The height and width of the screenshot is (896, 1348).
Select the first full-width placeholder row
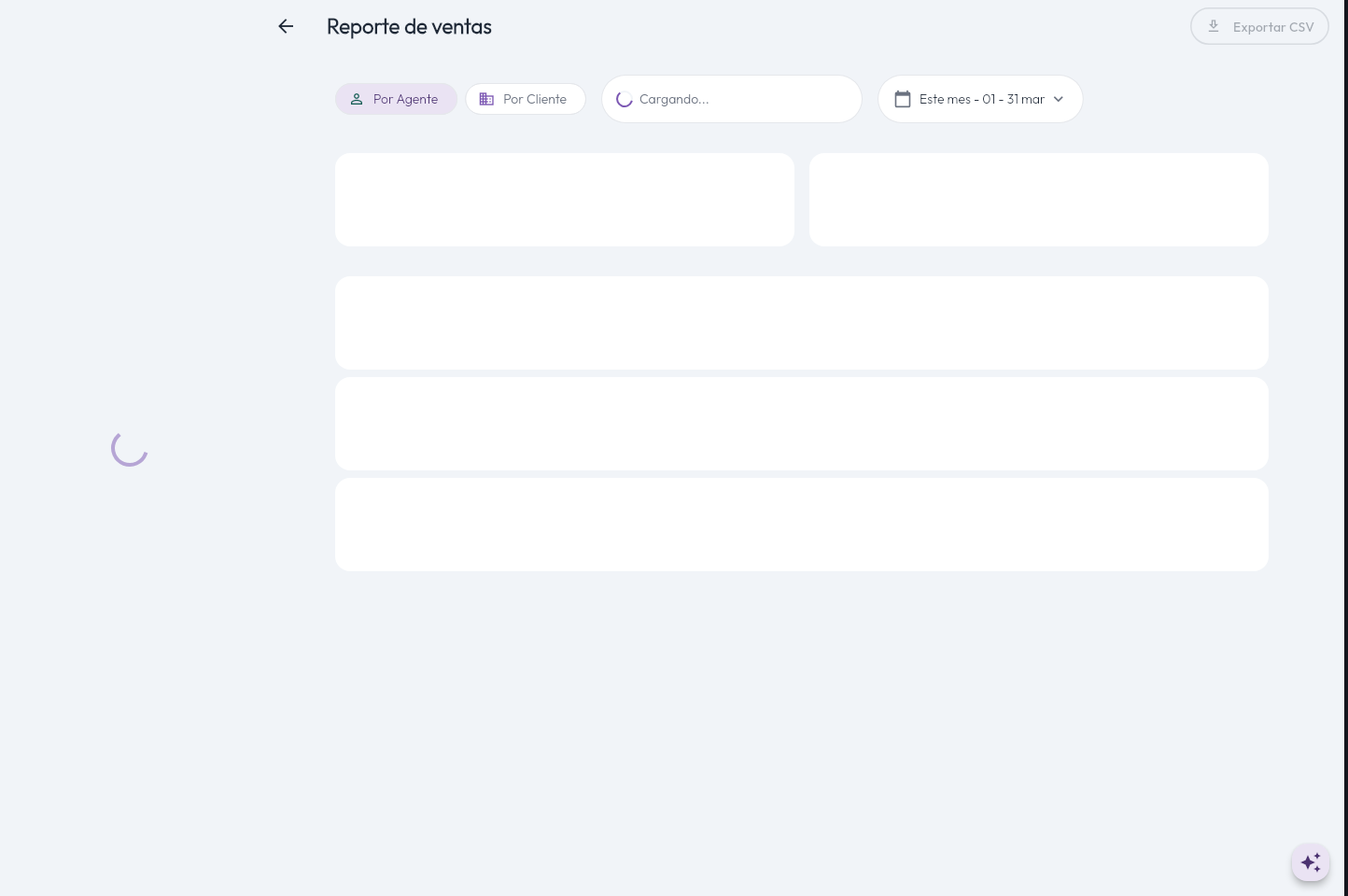801,323
